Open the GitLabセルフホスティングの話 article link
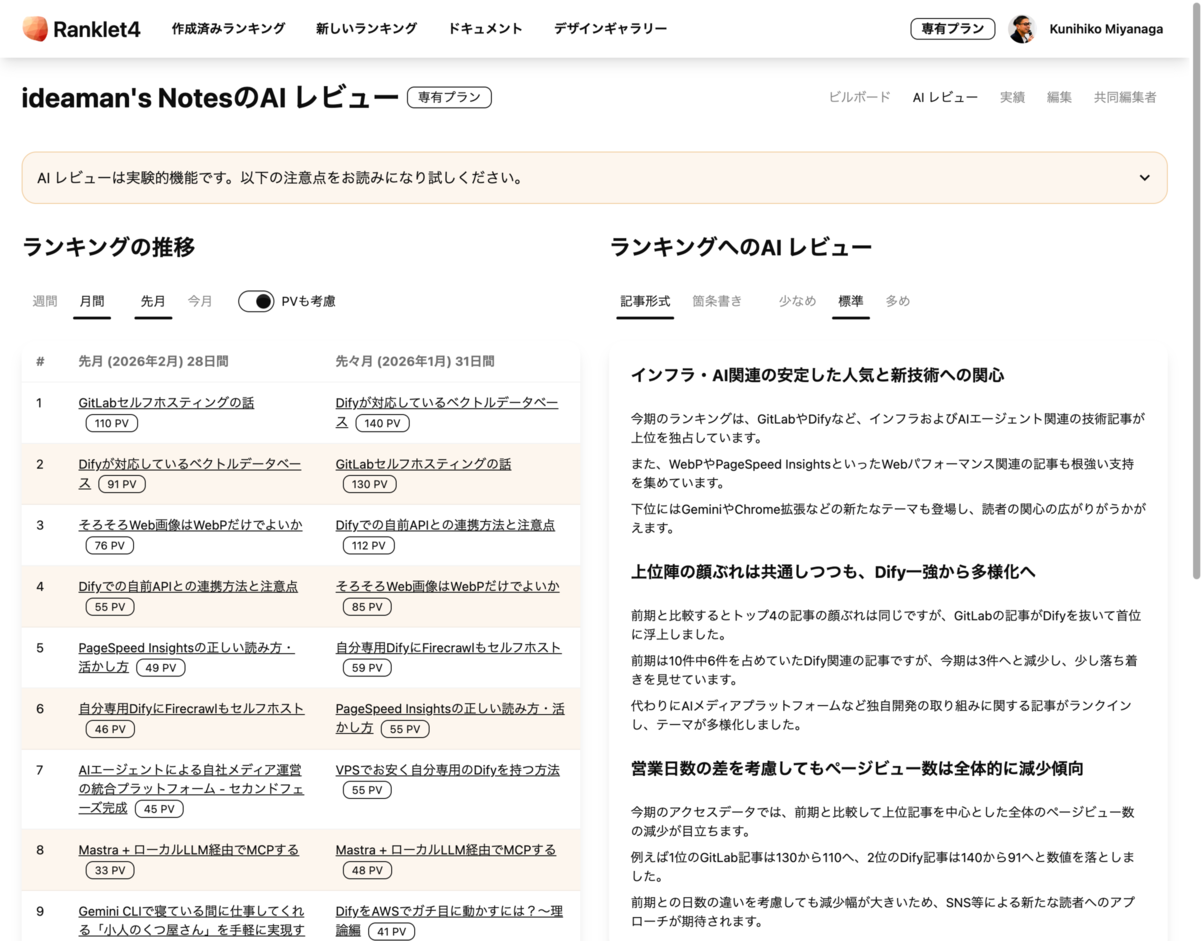Screen dimensions: 1203x941 click(166, 401)
